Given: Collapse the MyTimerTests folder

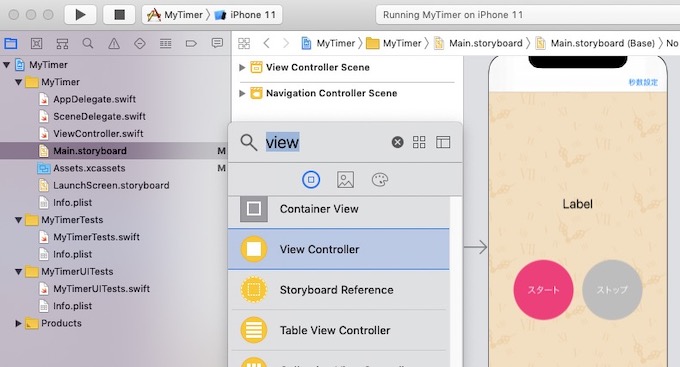Looking at the screenshot, I should click(x=18, y=220).
